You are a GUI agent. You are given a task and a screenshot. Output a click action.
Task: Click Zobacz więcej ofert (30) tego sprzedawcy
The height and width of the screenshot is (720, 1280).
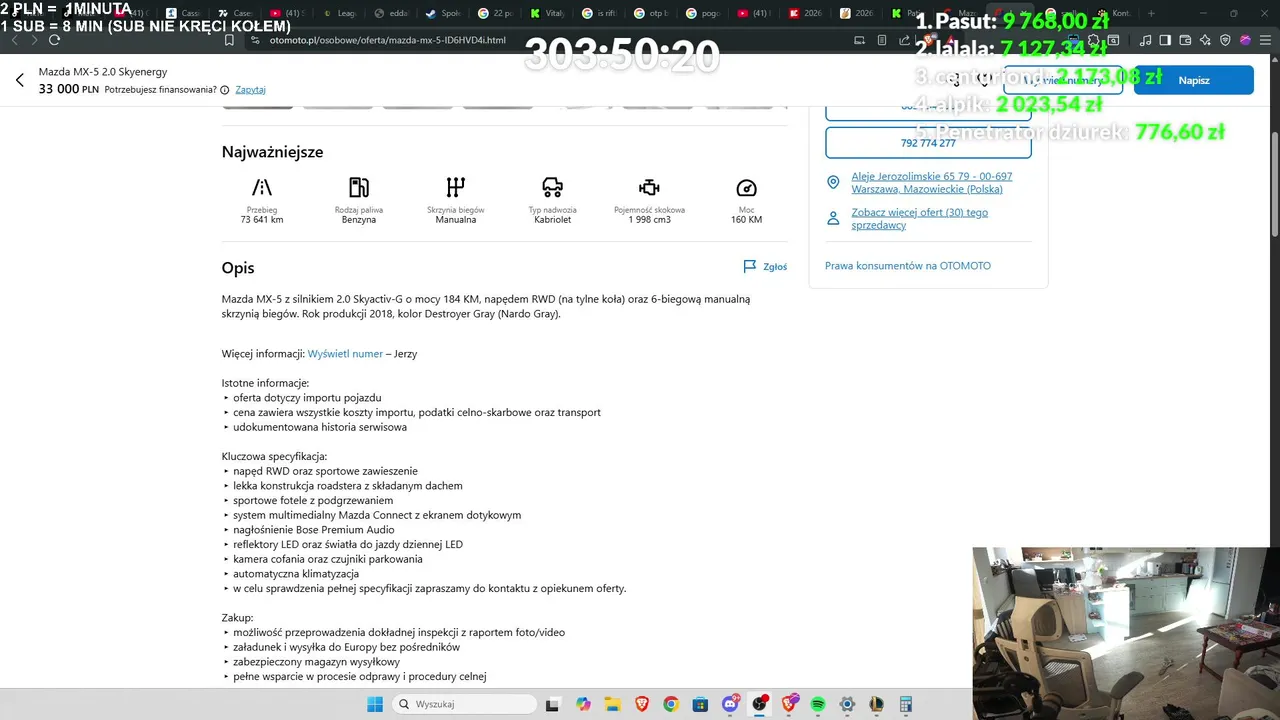pos(919,219)
